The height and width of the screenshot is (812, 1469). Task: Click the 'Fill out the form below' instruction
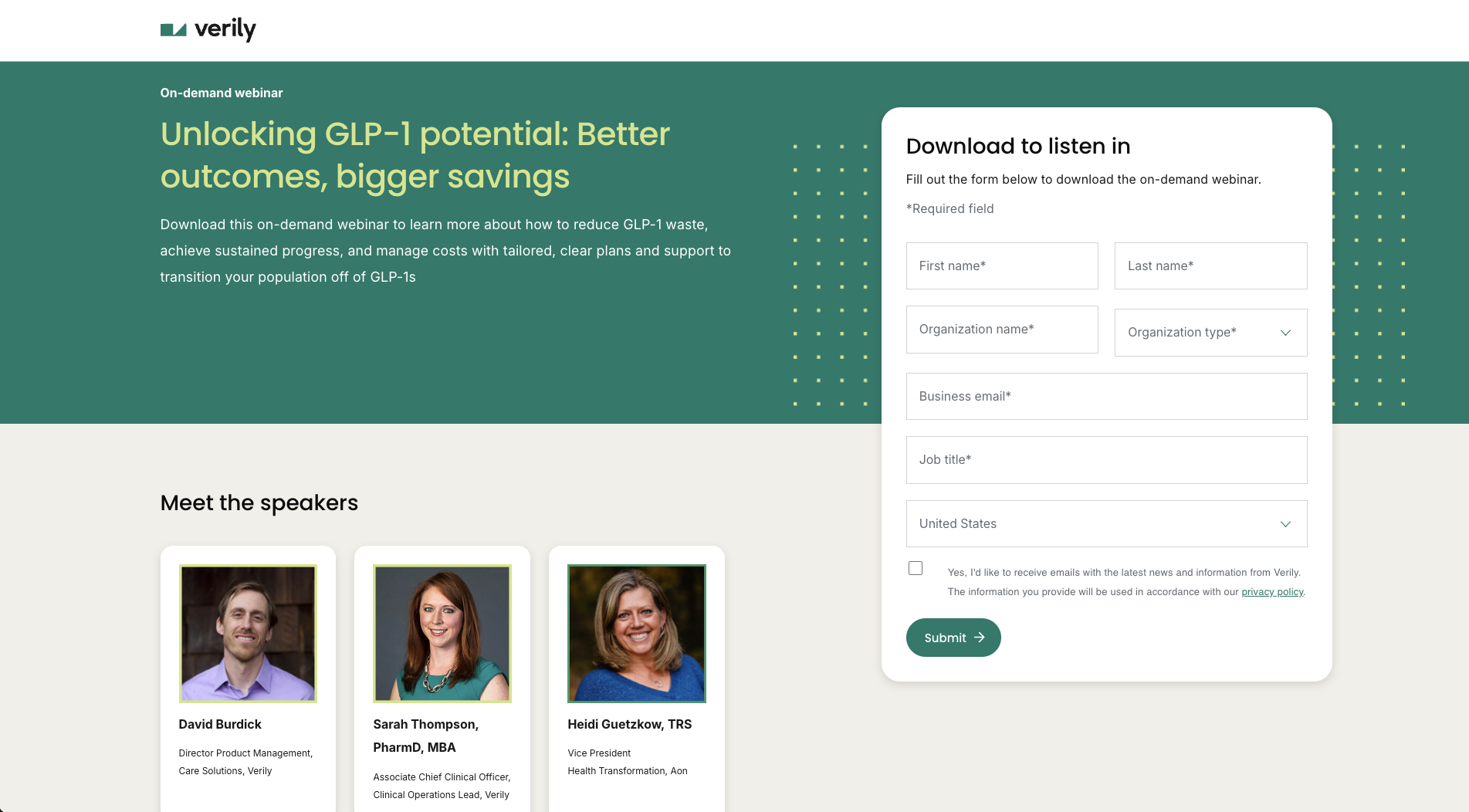click(x=1084, y=179)
